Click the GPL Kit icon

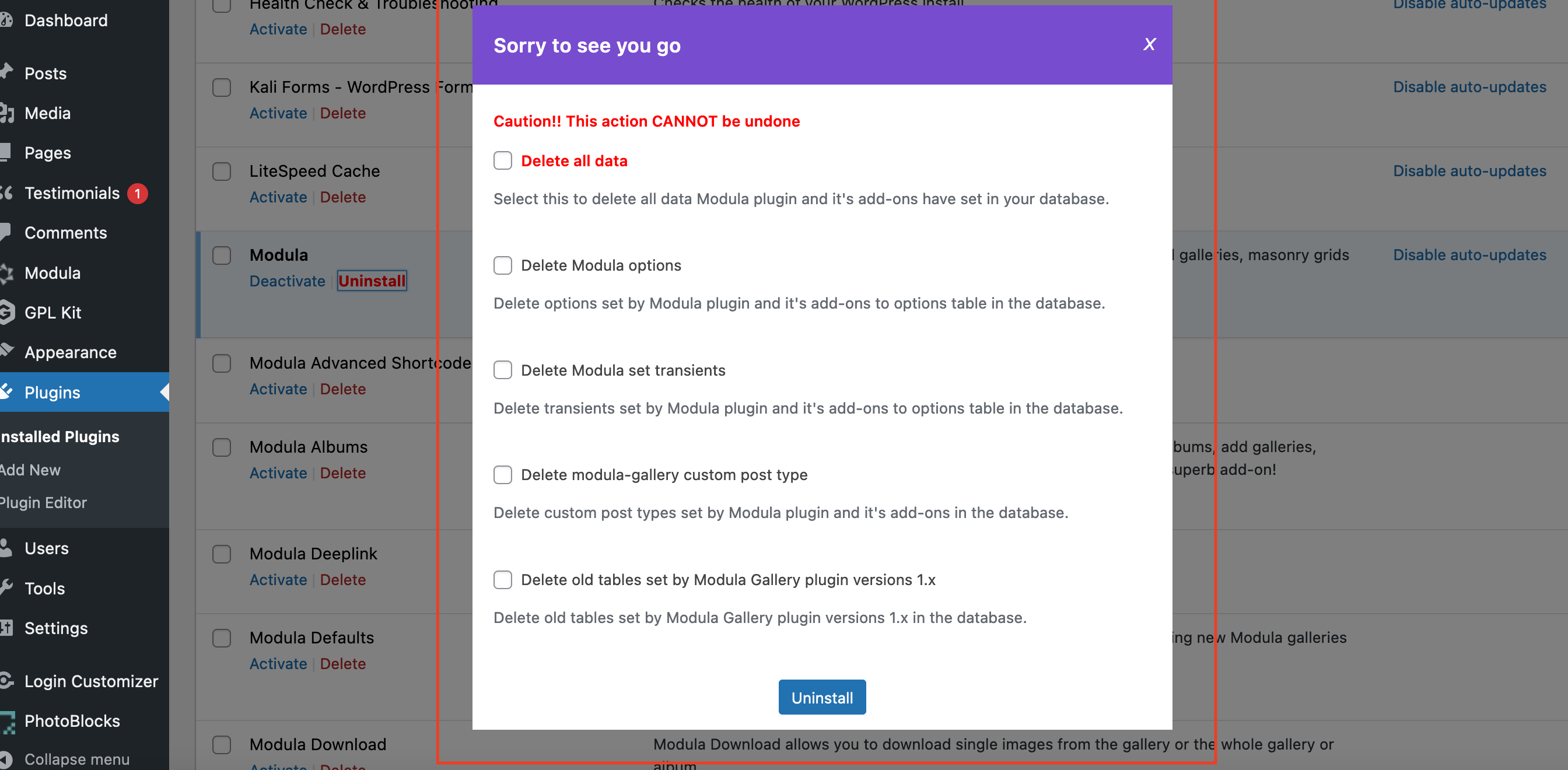[x=6, y=312]
